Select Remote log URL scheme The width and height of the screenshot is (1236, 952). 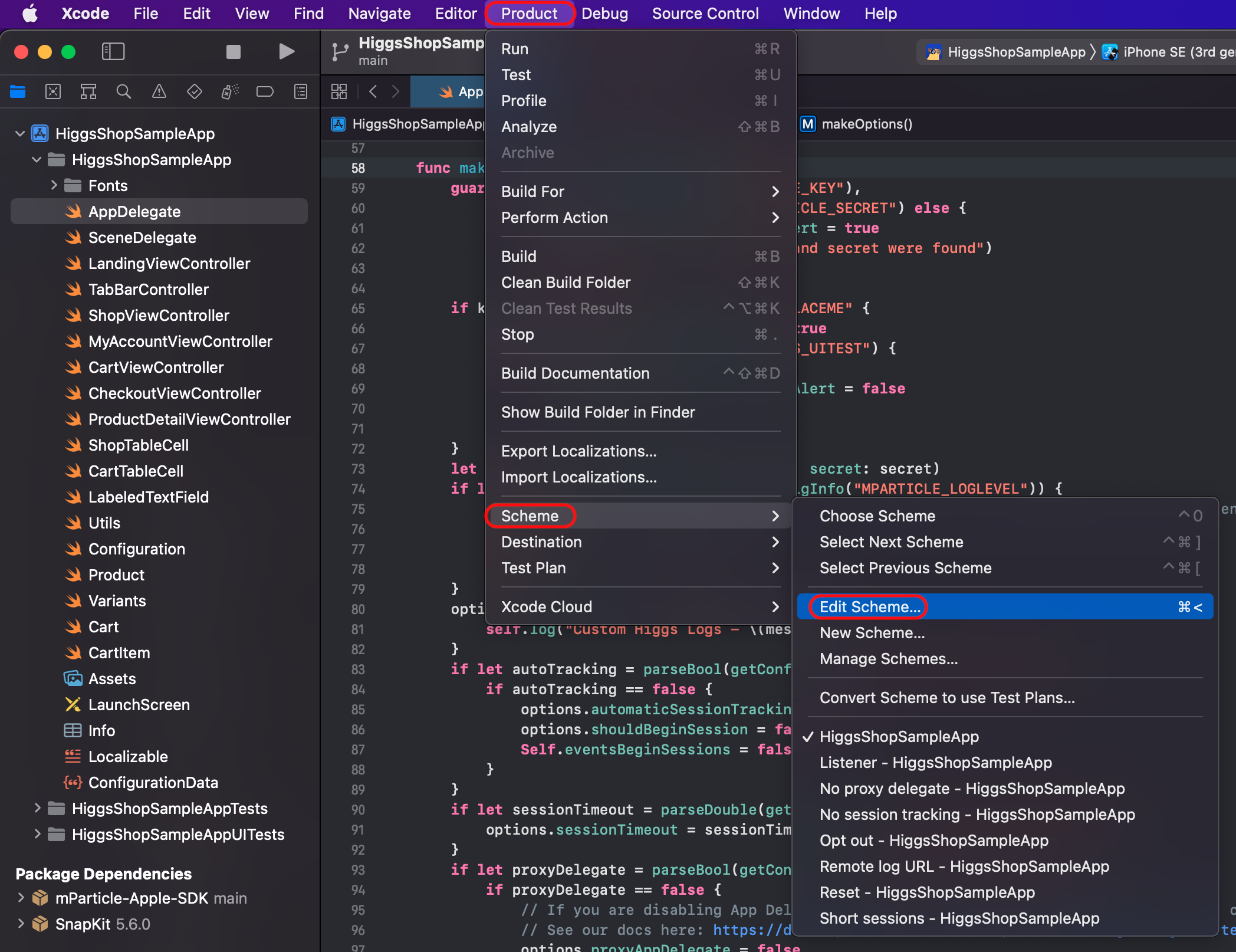click(1005, 866)
